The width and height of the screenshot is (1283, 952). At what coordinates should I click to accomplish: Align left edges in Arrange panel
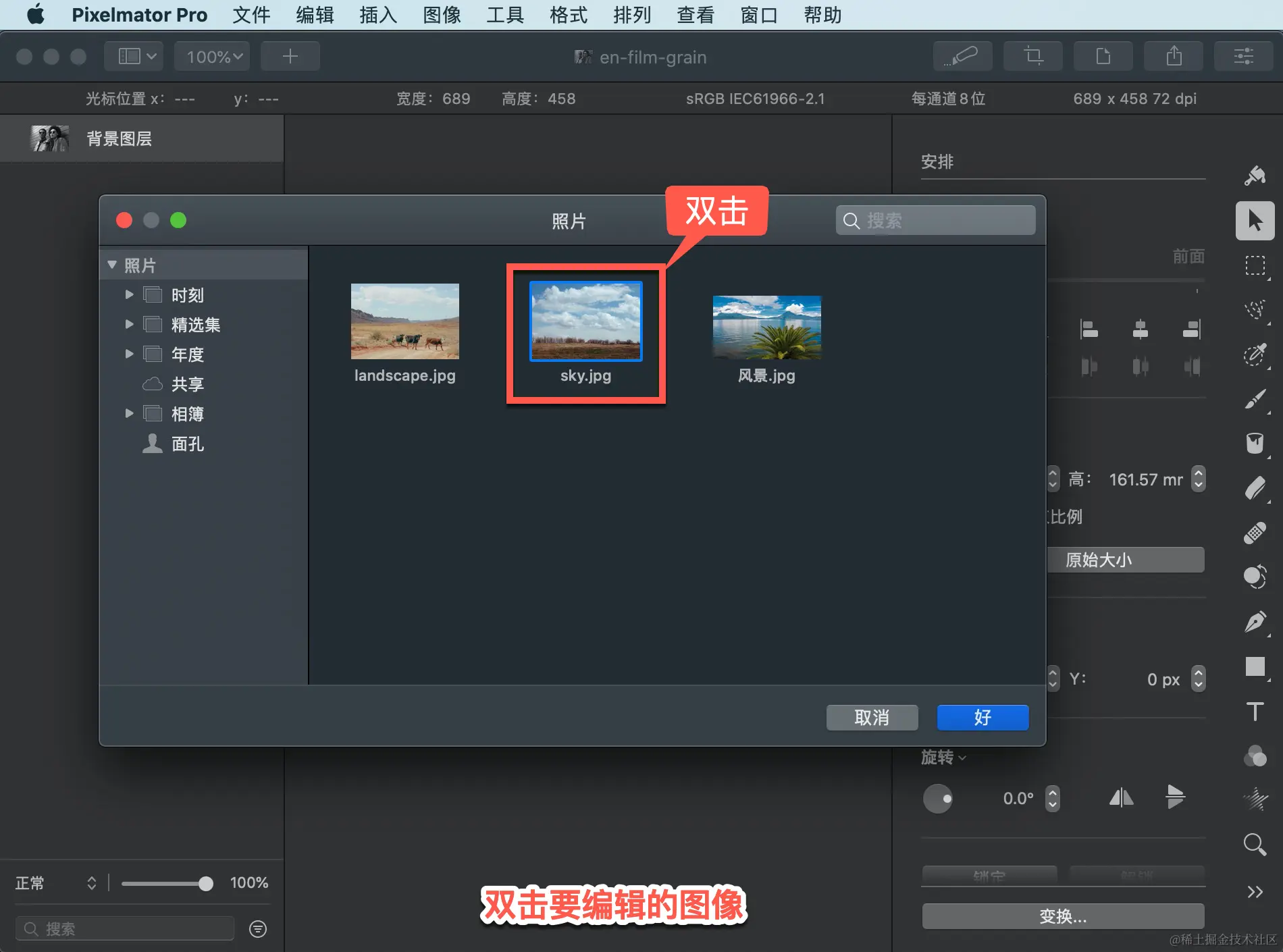1089,329
